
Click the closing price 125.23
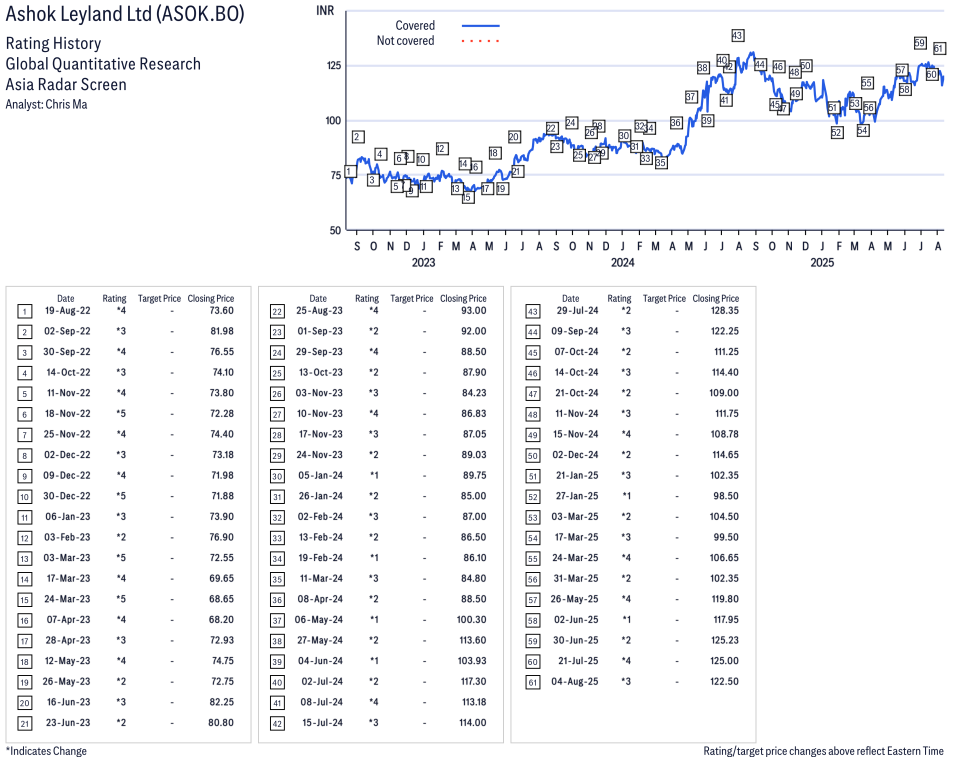click(724, 640)
